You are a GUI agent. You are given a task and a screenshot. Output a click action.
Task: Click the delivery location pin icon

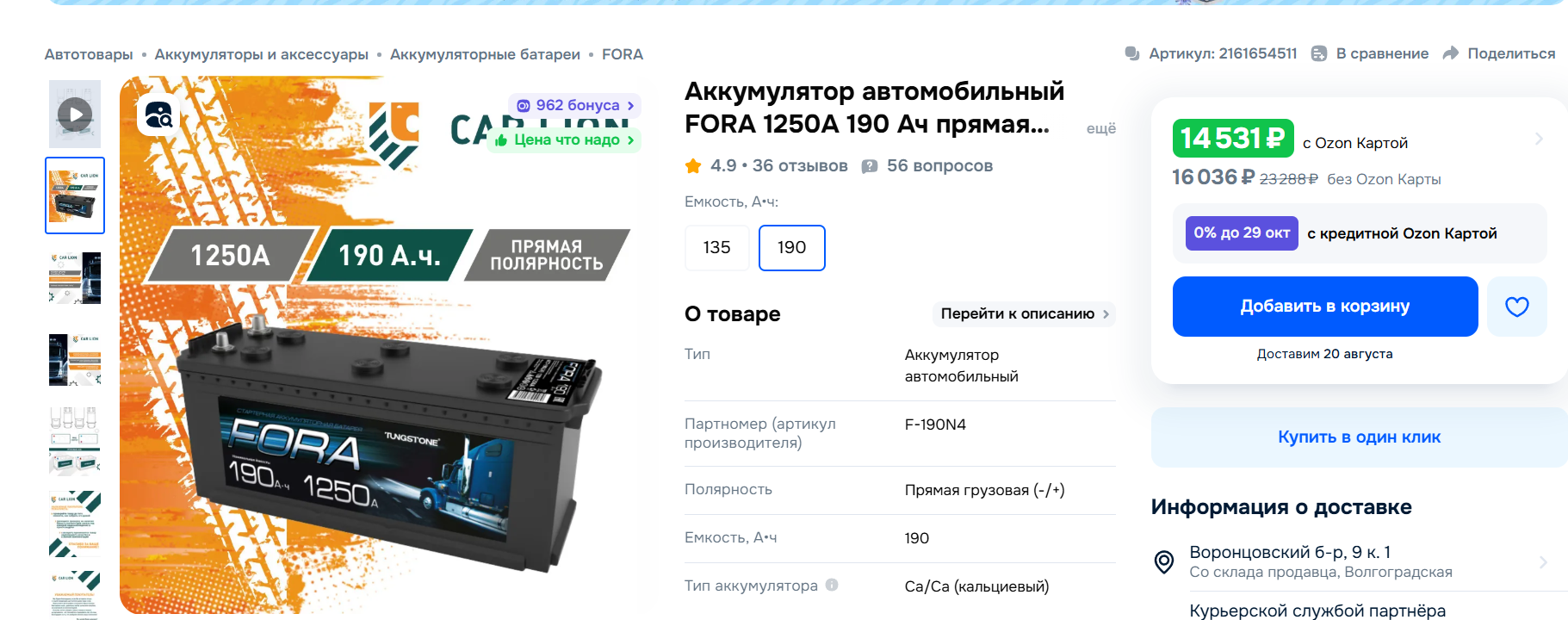[1164, 562]
